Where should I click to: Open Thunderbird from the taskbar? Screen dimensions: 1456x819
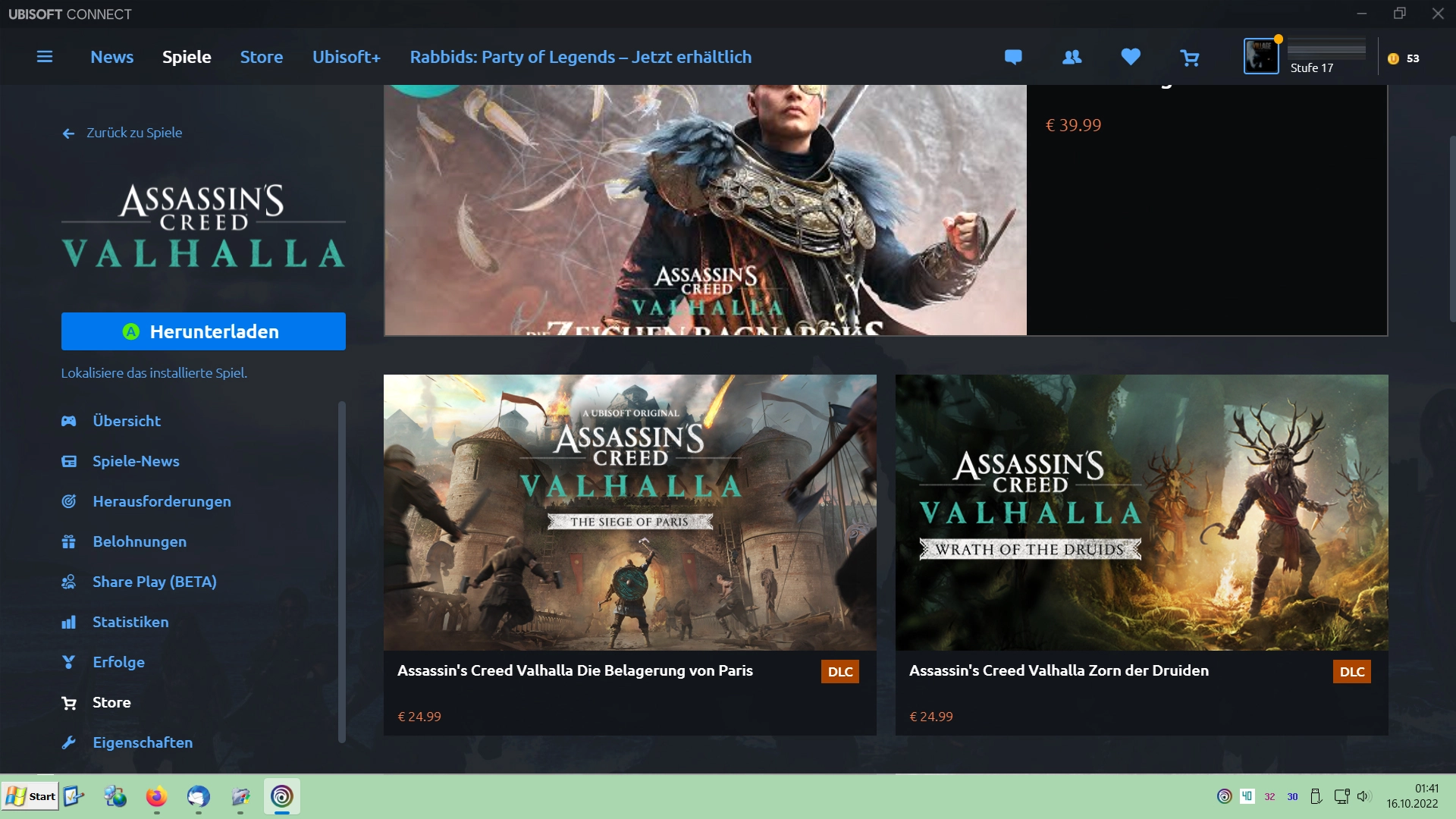pos(198,796)
